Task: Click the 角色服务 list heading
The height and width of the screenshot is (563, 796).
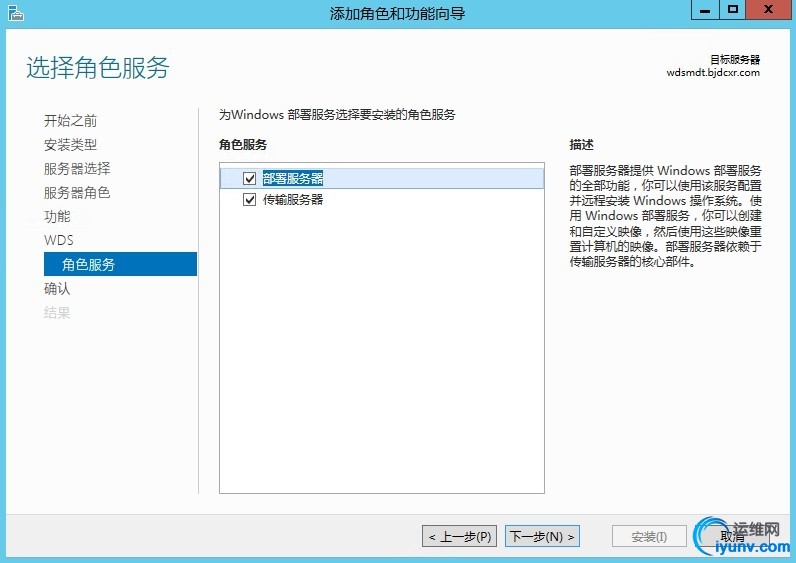Action: click(x=243, y=145)
